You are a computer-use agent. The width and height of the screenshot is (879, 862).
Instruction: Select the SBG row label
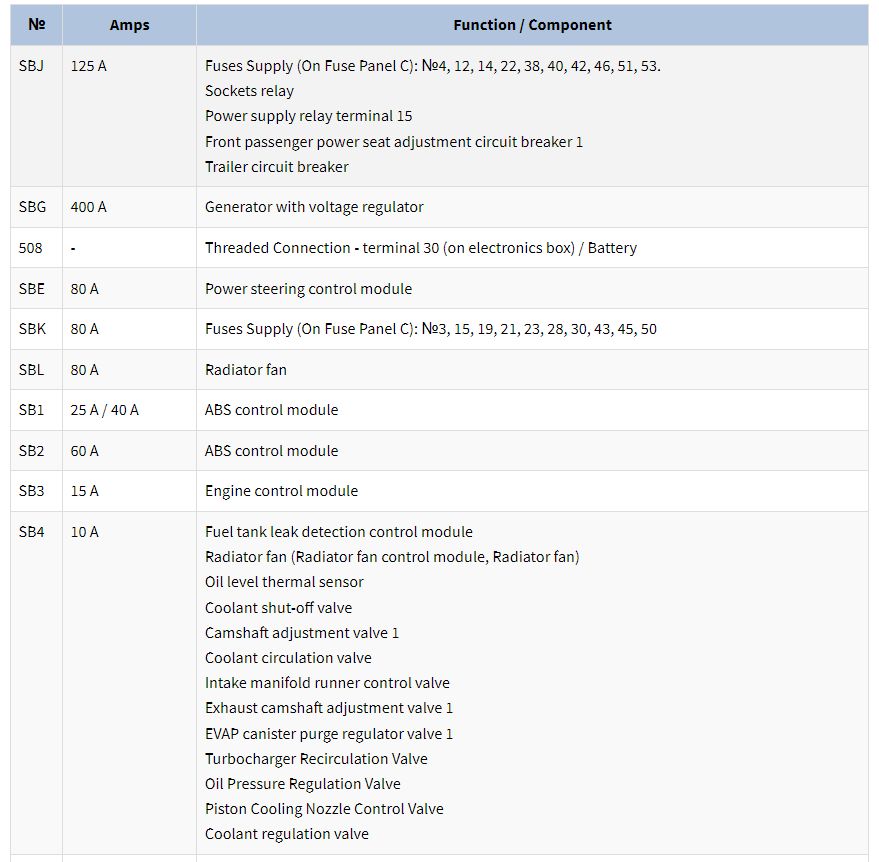tap(33, 207)
